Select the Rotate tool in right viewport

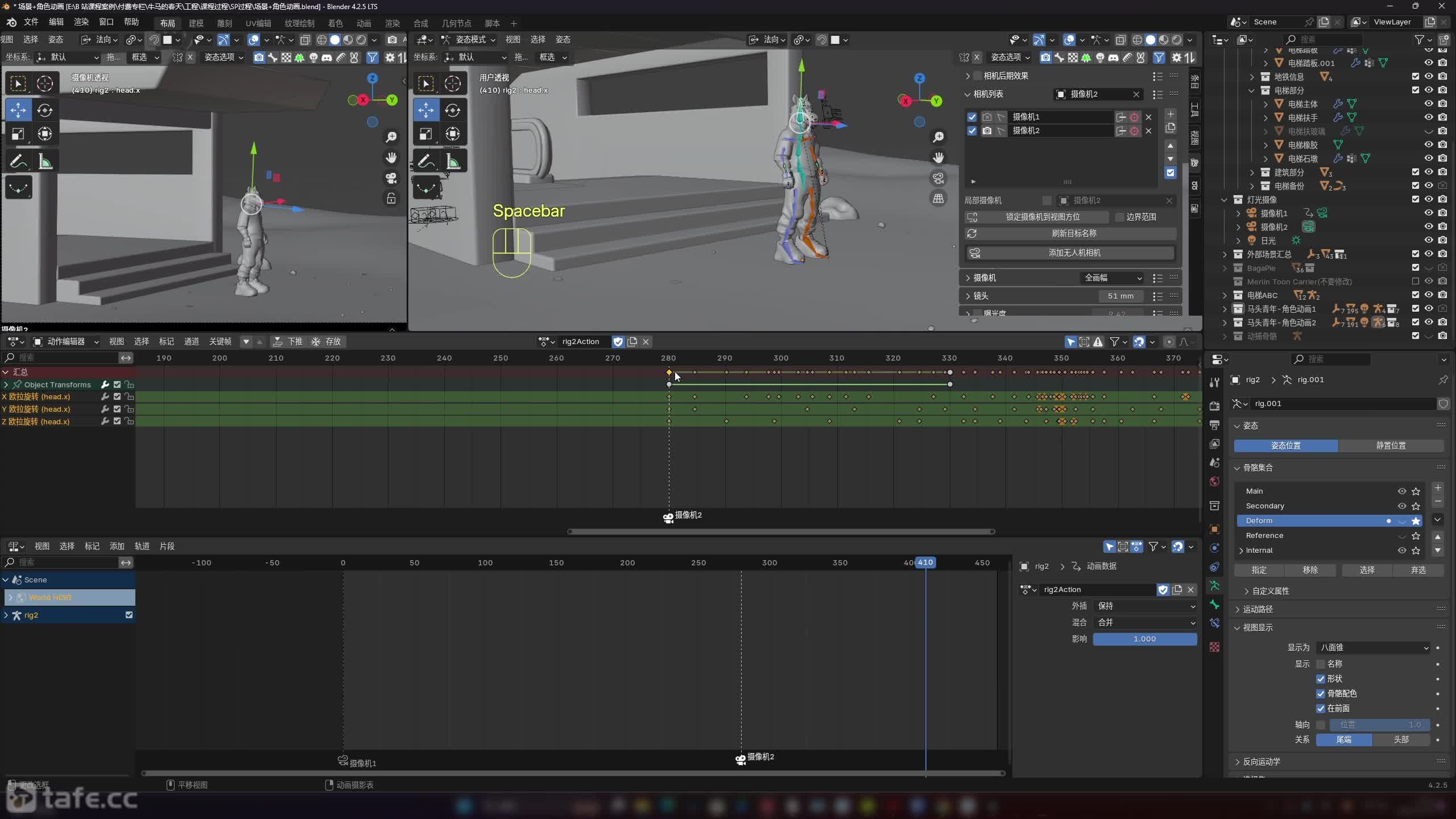[453, 110]
